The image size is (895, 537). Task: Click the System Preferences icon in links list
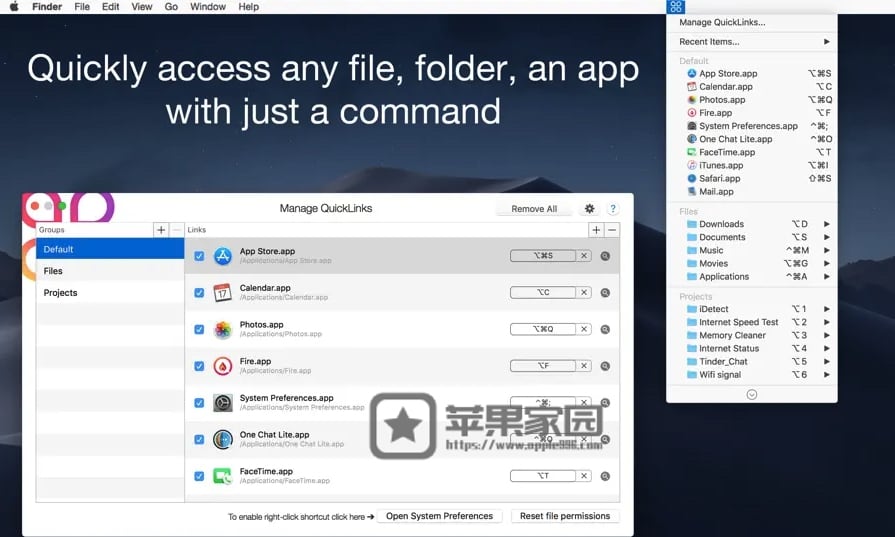pos(223,403)
